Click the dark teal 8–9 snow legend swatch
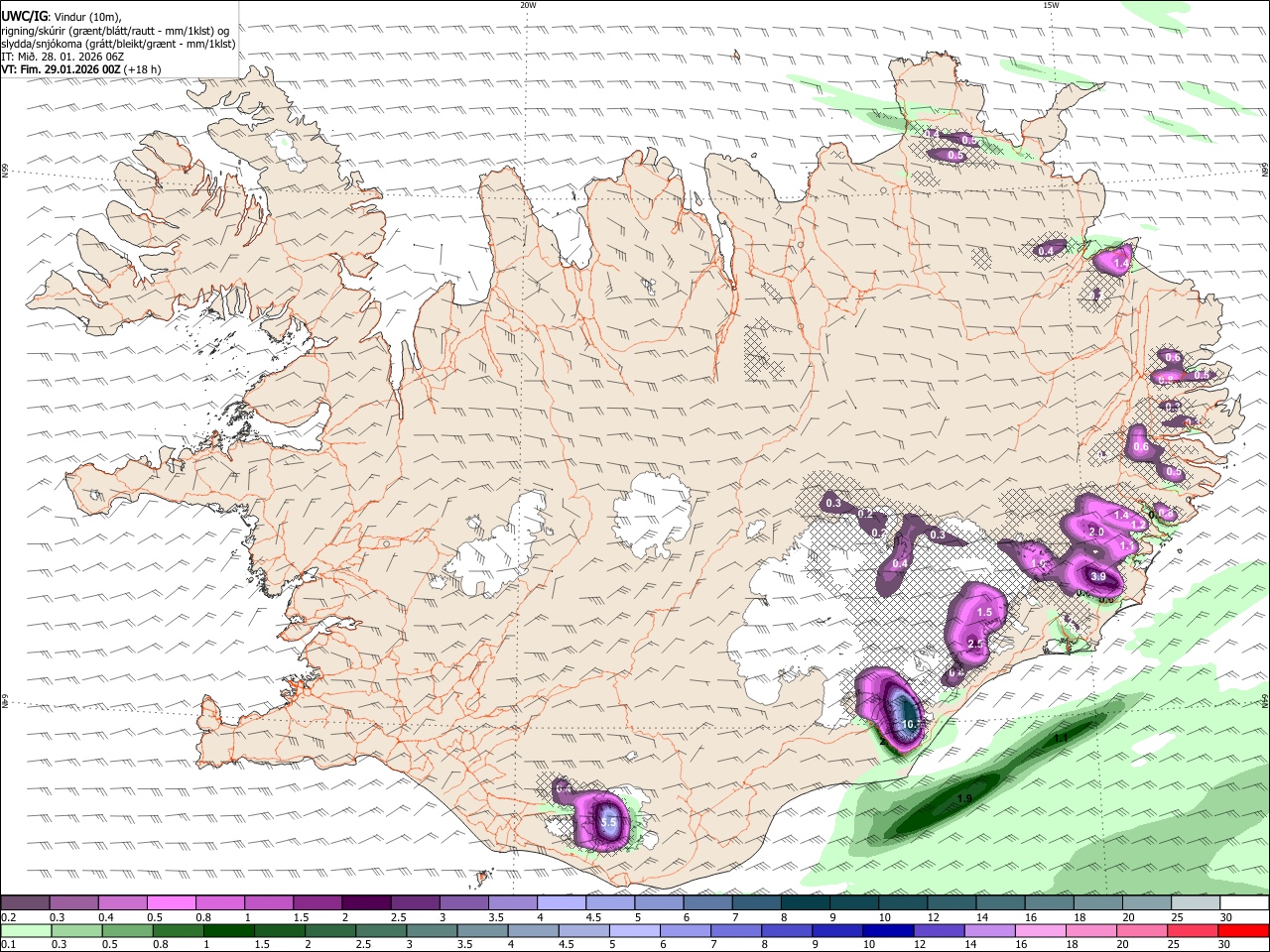This screenshot has width=1270, height=952. pyautogui.click(x=805, y=903)
